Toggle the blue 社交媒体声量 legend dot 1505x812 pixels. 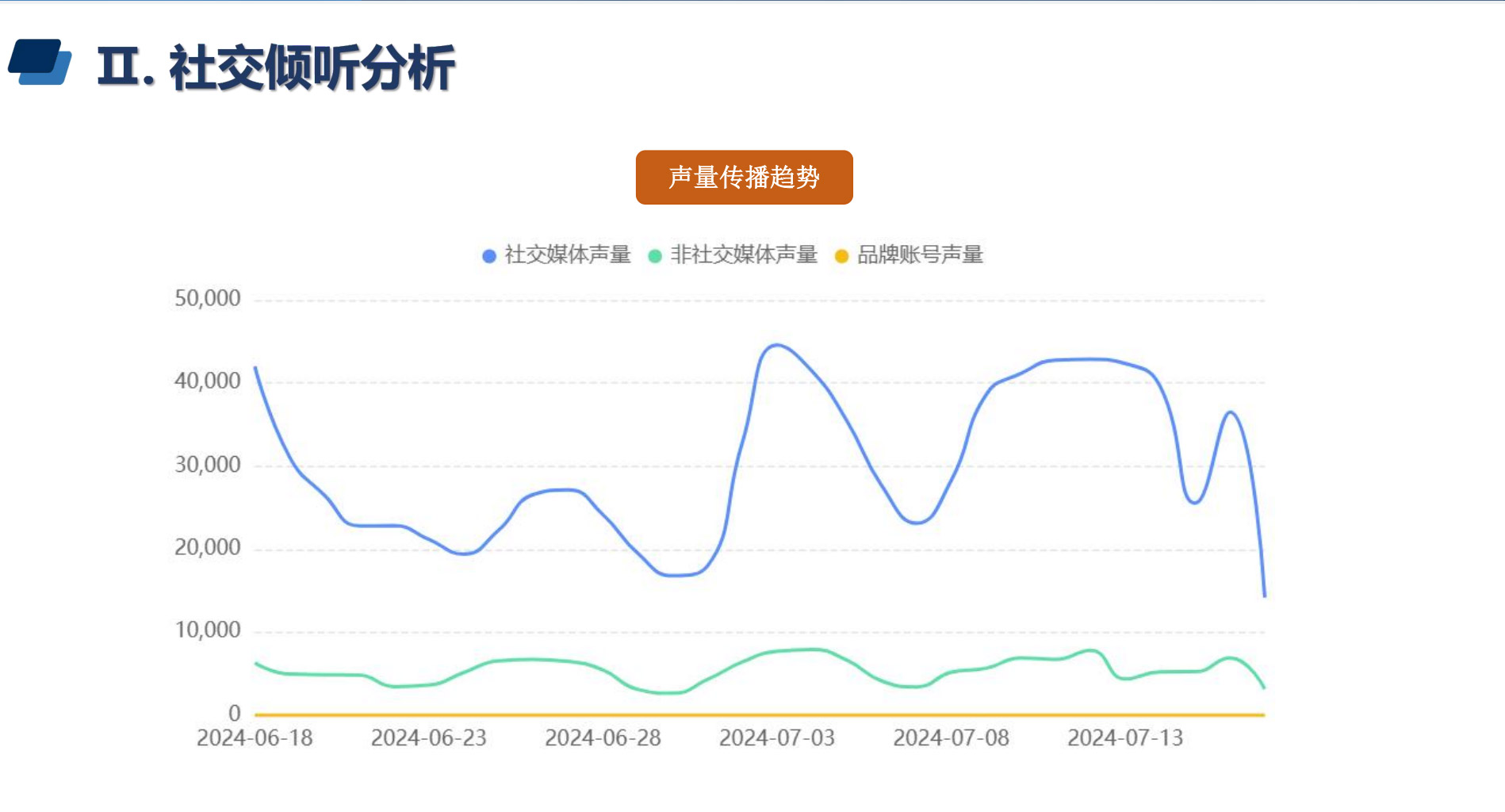coord(489,256)
